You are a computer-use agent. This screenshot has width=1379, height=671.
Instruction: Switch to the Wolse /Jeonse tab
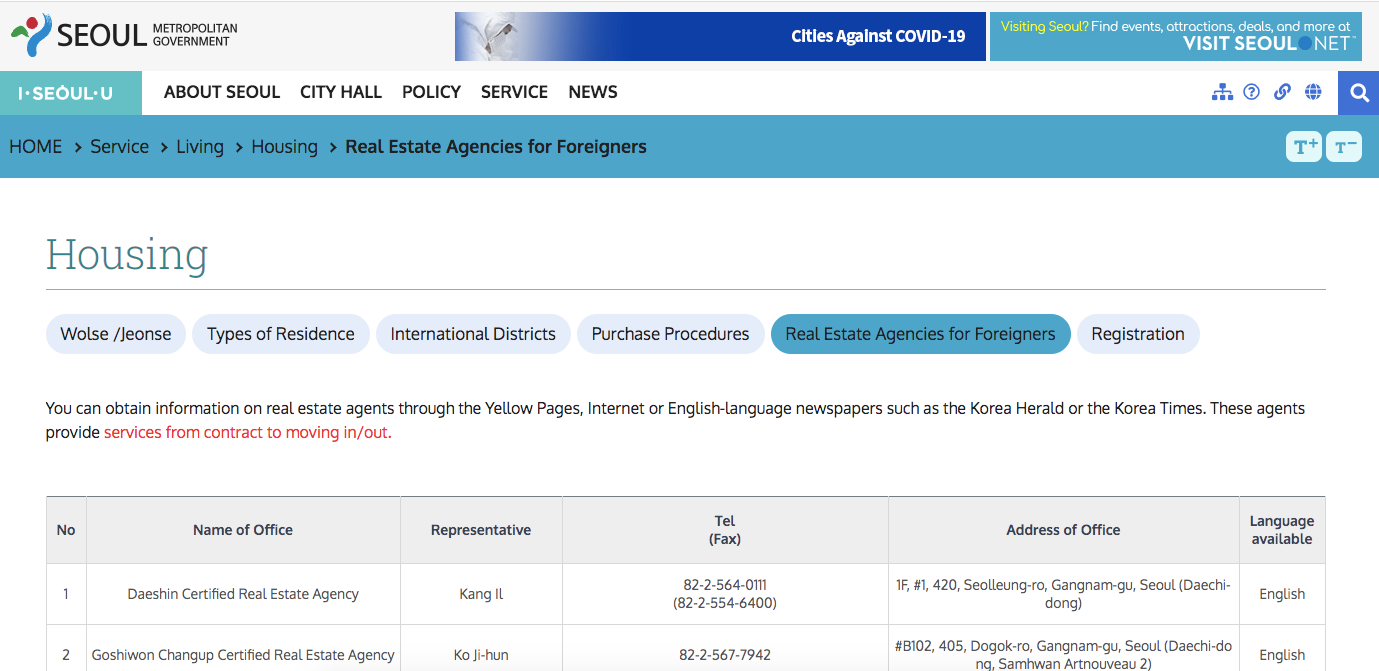point(115,333)
